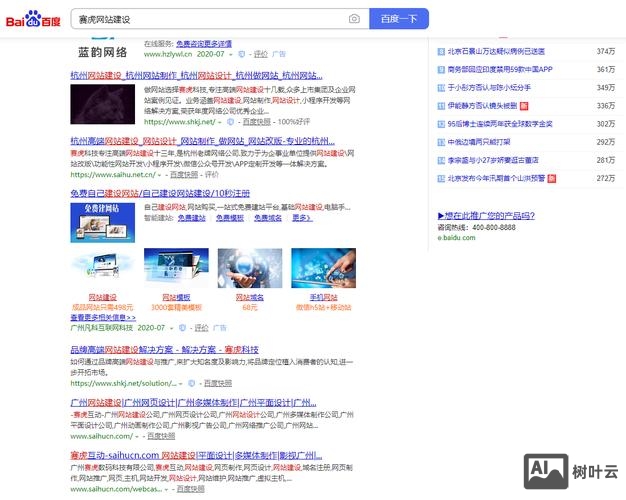
Task: Click the e.baidu.com link
Action: (x=457, y=238)
